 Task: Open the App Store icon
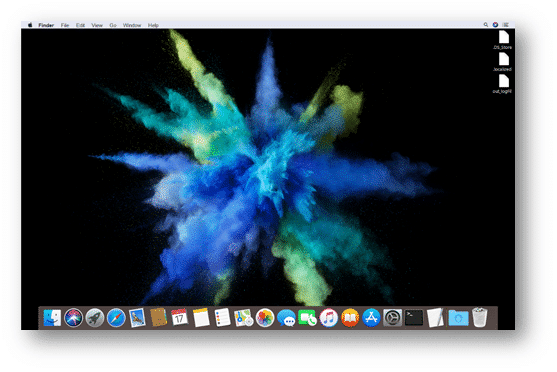pos(371,317)
